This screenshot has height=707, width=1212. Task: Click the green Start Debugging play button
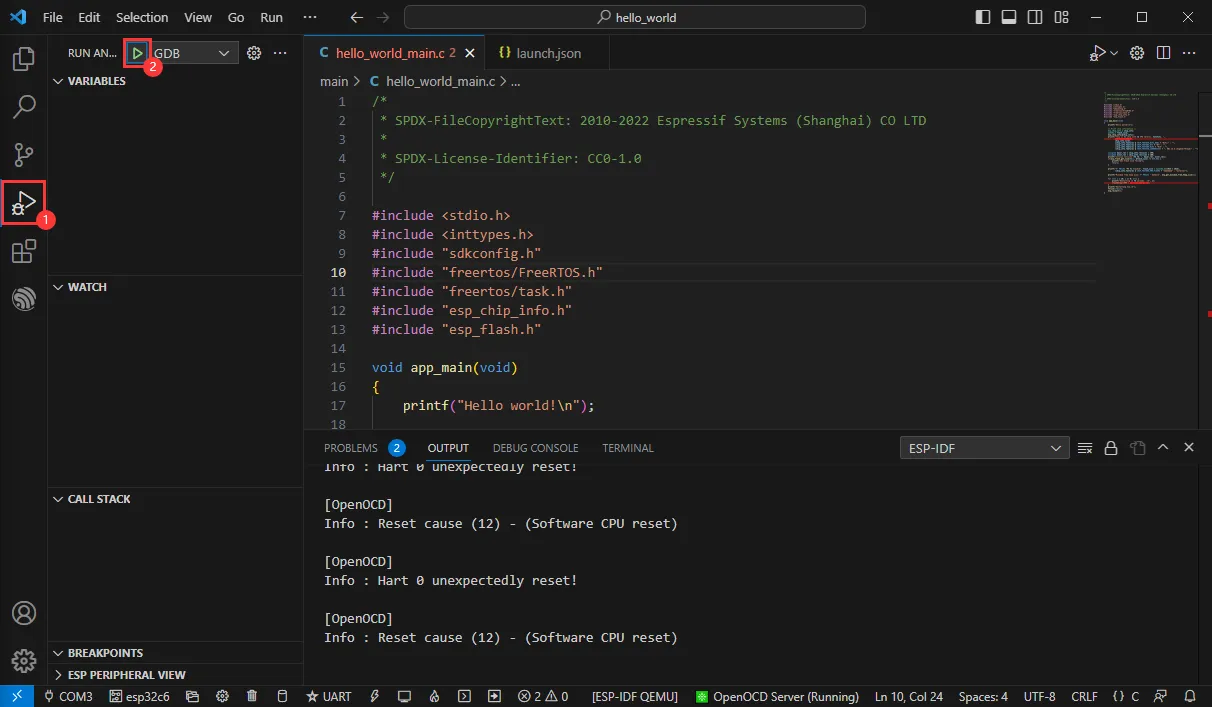point(138,53)
